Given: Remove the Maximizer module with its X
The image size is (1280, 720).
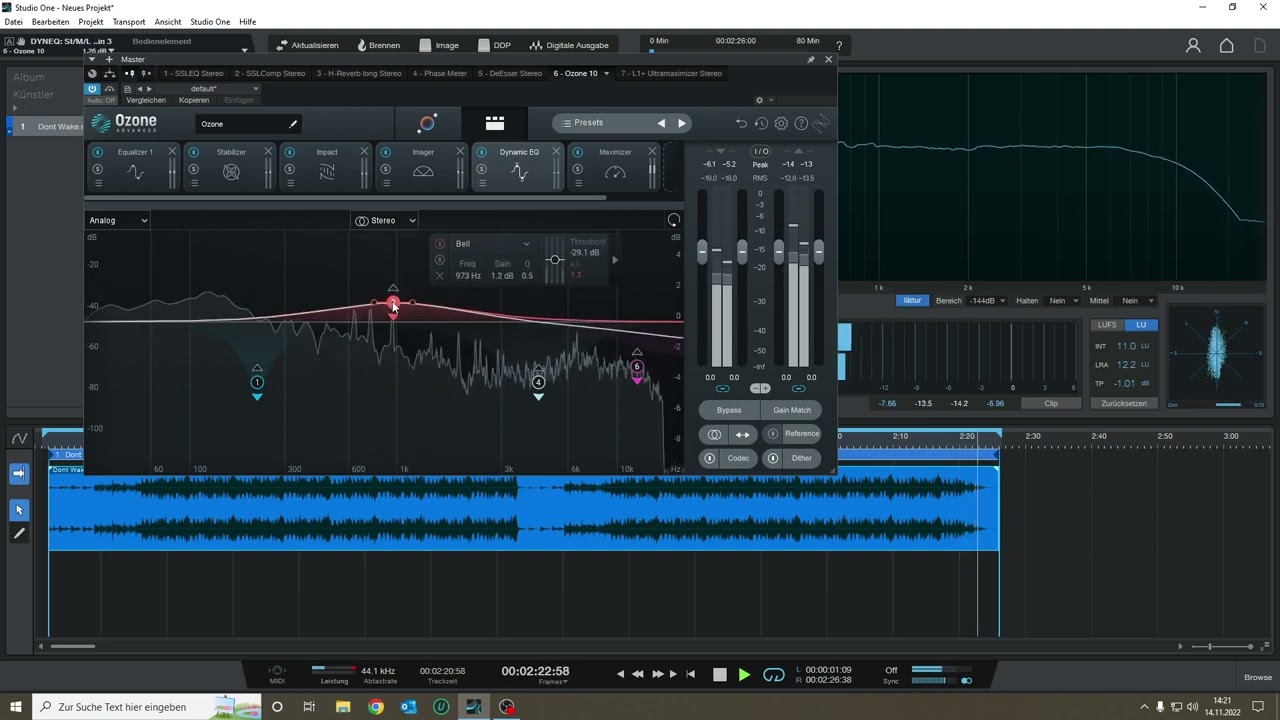Looking at the screenshot, I should pos(652,152).
